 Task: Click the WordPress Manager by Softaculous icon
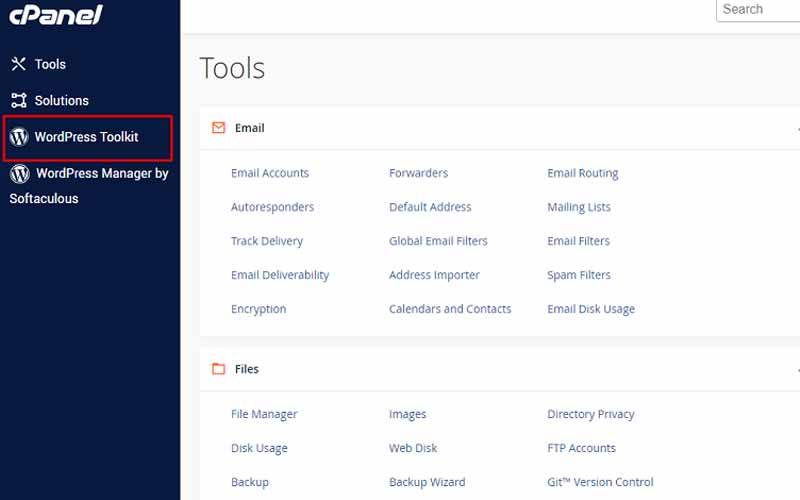(x=20, y=173)
